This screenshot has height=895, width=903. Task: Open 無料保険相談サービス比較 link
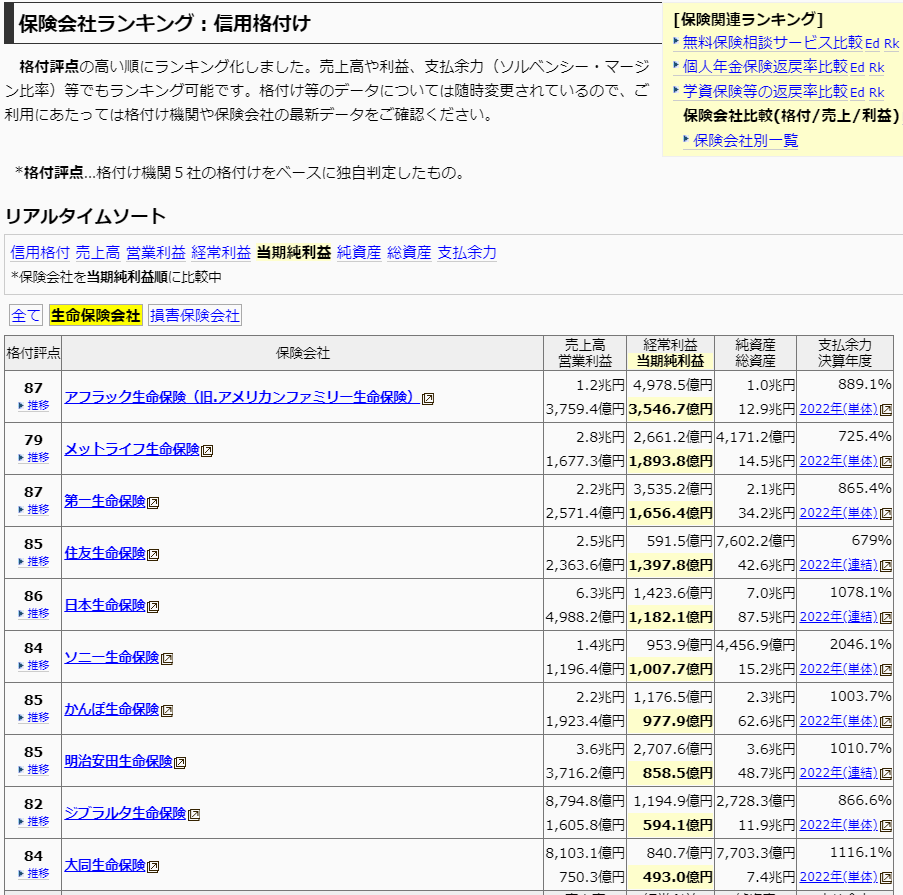772,43
